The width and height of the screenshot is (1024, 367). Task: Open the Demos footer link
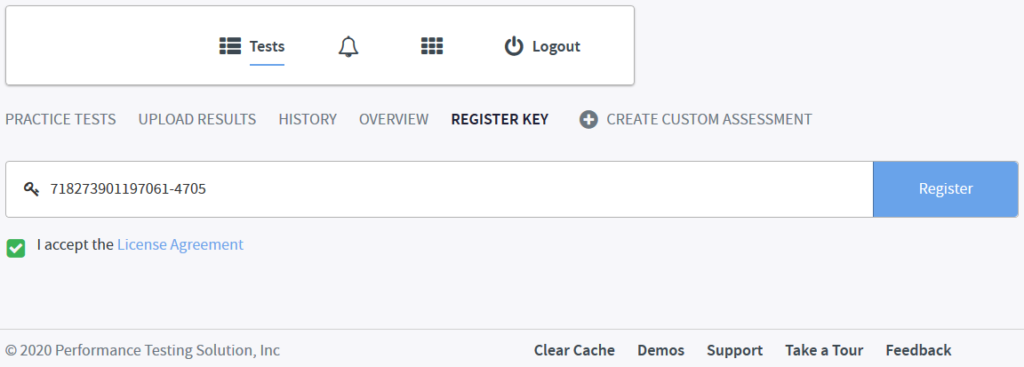pos(661,351)
